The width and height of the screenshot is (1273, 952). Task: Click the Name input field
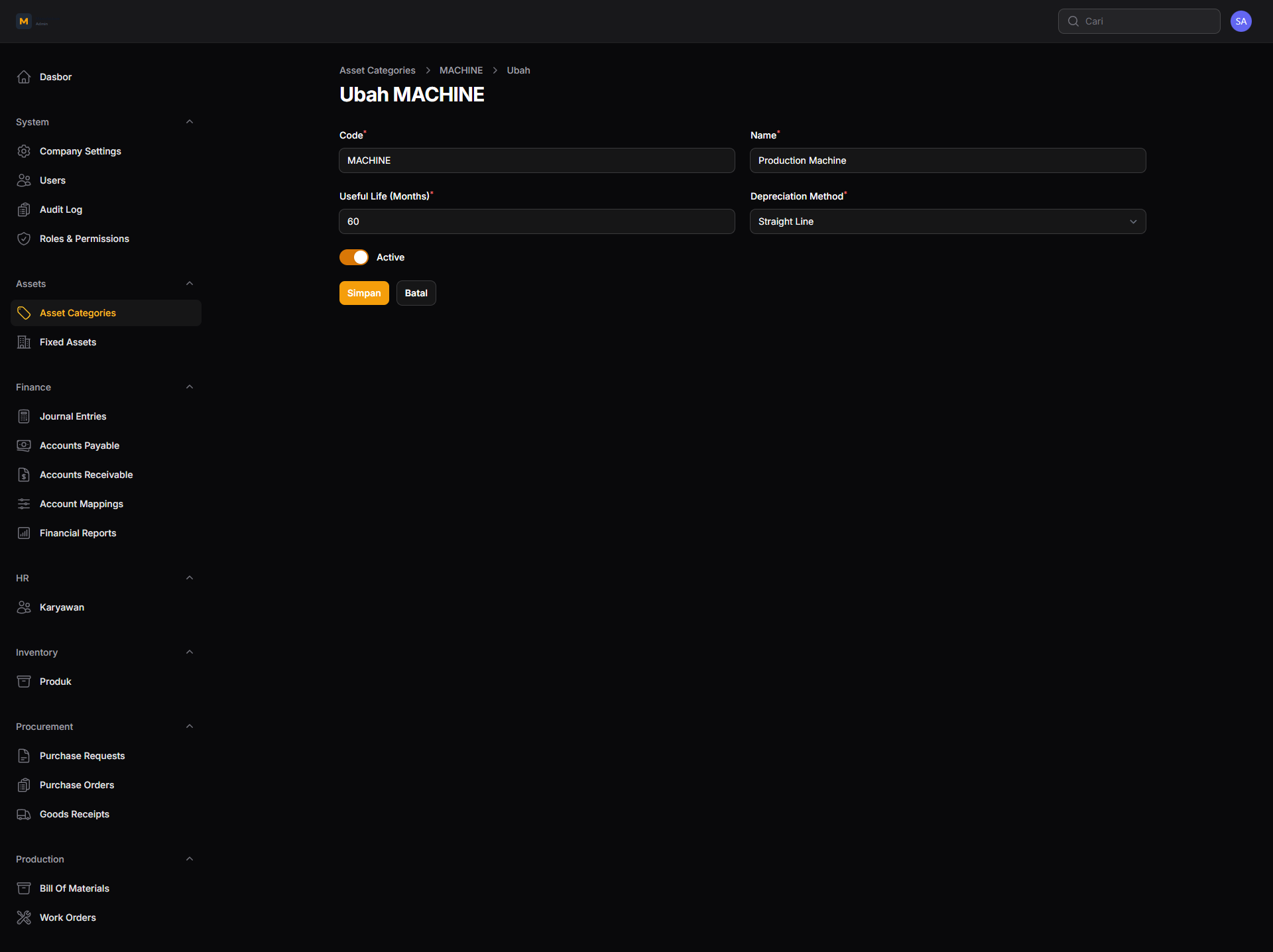point(947,160)
